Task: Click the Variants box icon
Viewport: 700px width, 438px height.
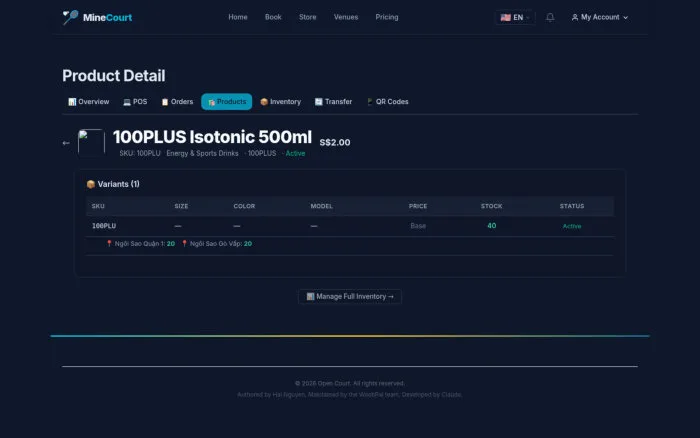Action: 91,184
